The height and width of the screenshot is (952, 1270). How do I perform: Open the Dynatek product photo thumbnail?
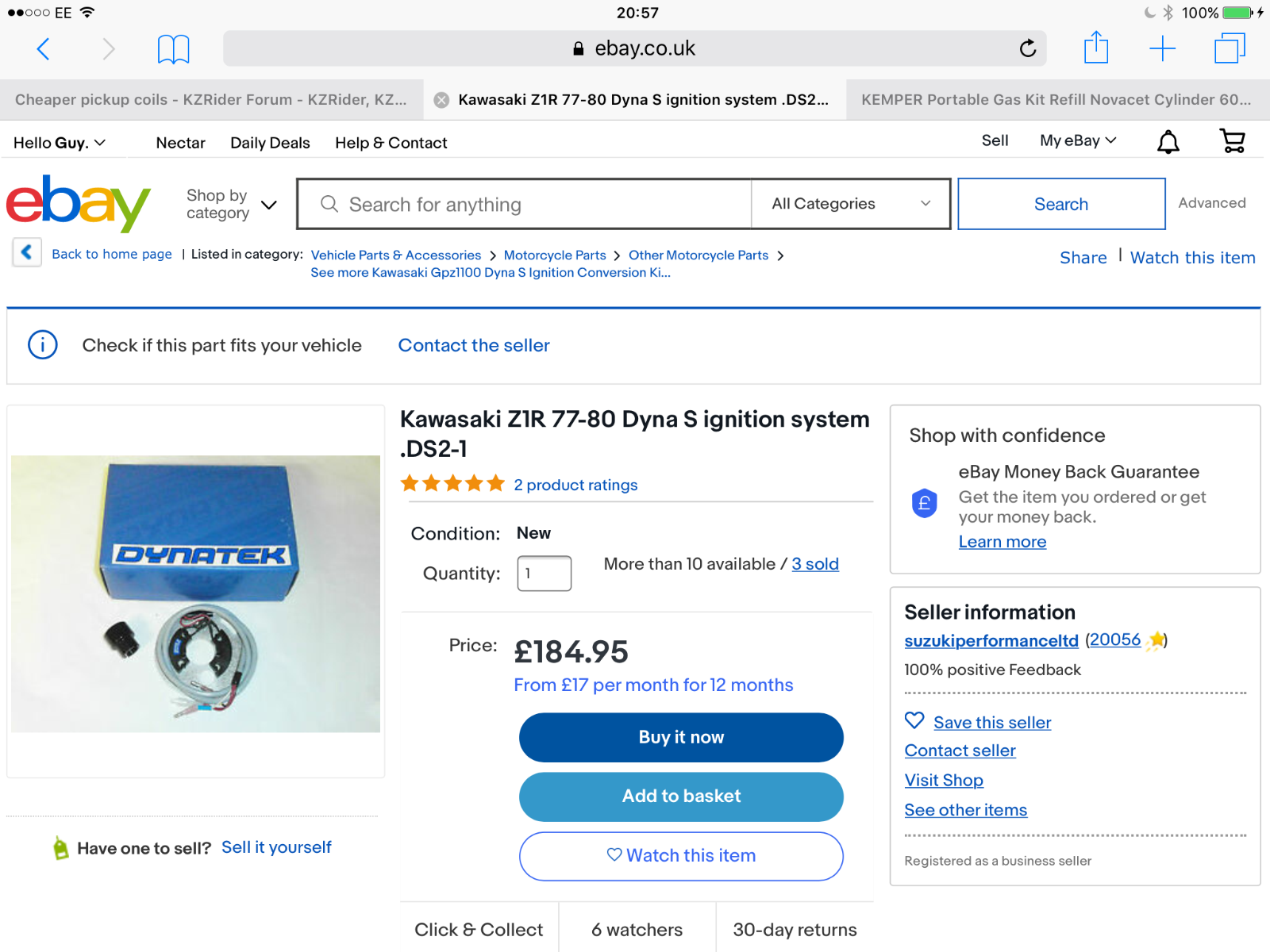tap(195, 593)
